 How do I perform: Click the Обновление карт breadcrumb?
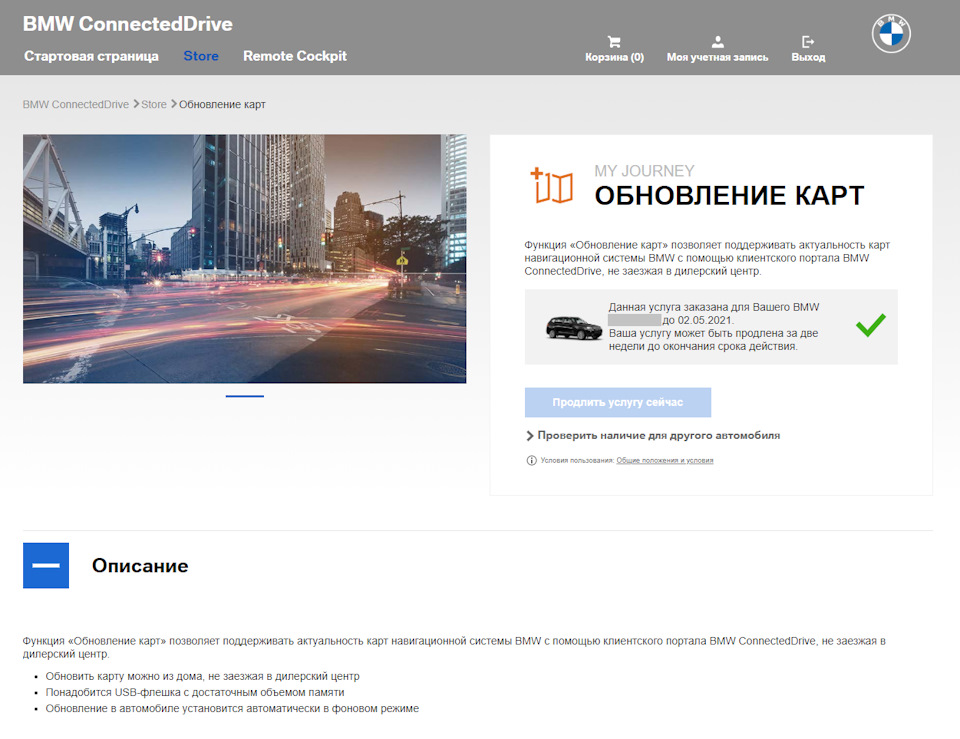[222, 104]
